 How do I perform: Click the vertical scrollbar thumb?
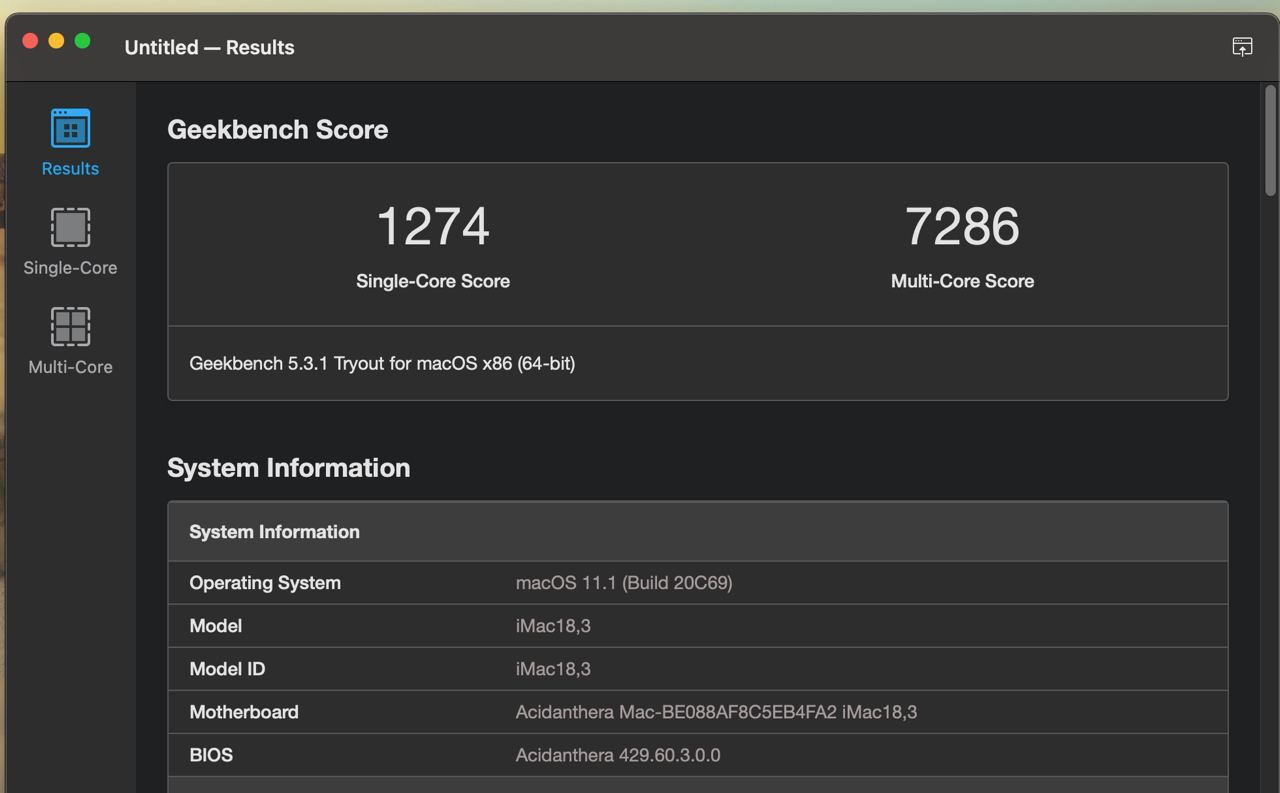tap(1270, 140)
